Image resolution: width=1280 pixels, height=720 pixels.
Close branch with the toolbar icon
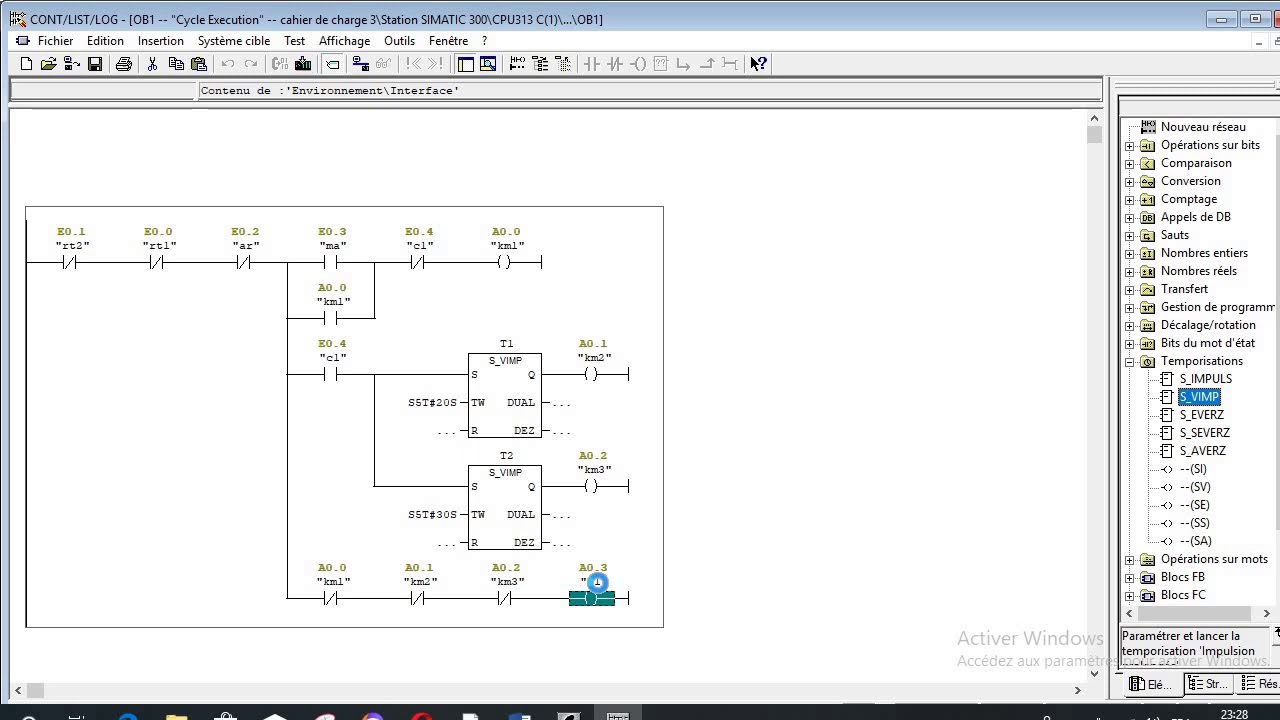707,64
